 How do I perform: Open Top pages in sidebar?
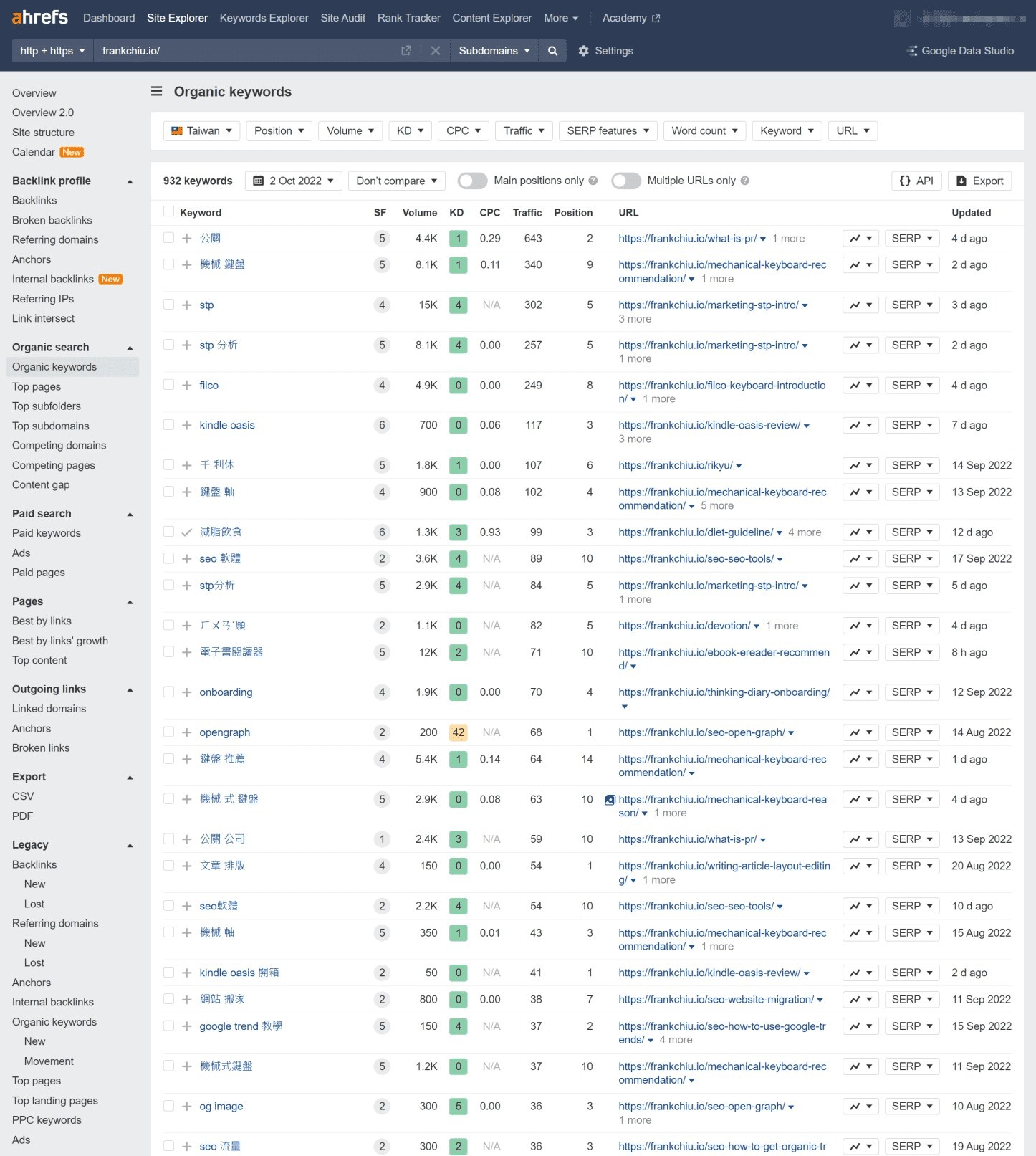37,386
